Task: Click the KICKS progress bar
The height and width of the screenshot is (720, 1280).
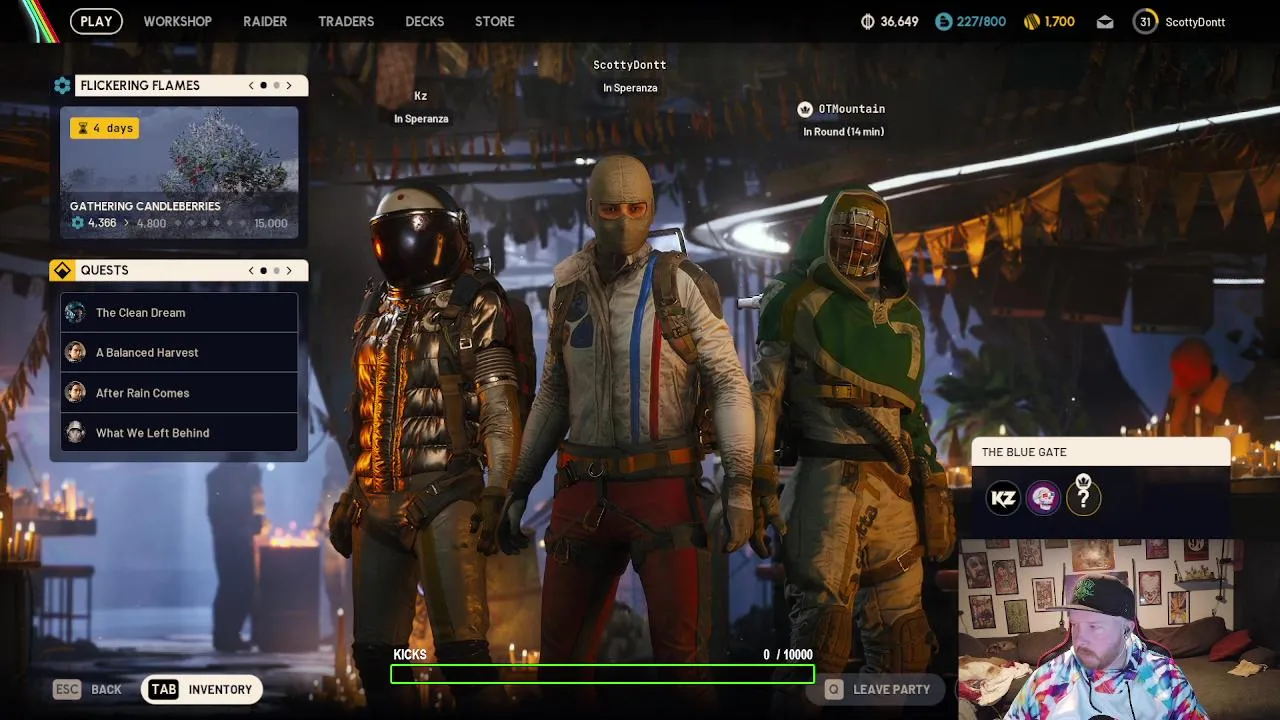Action: coord(602,674)
